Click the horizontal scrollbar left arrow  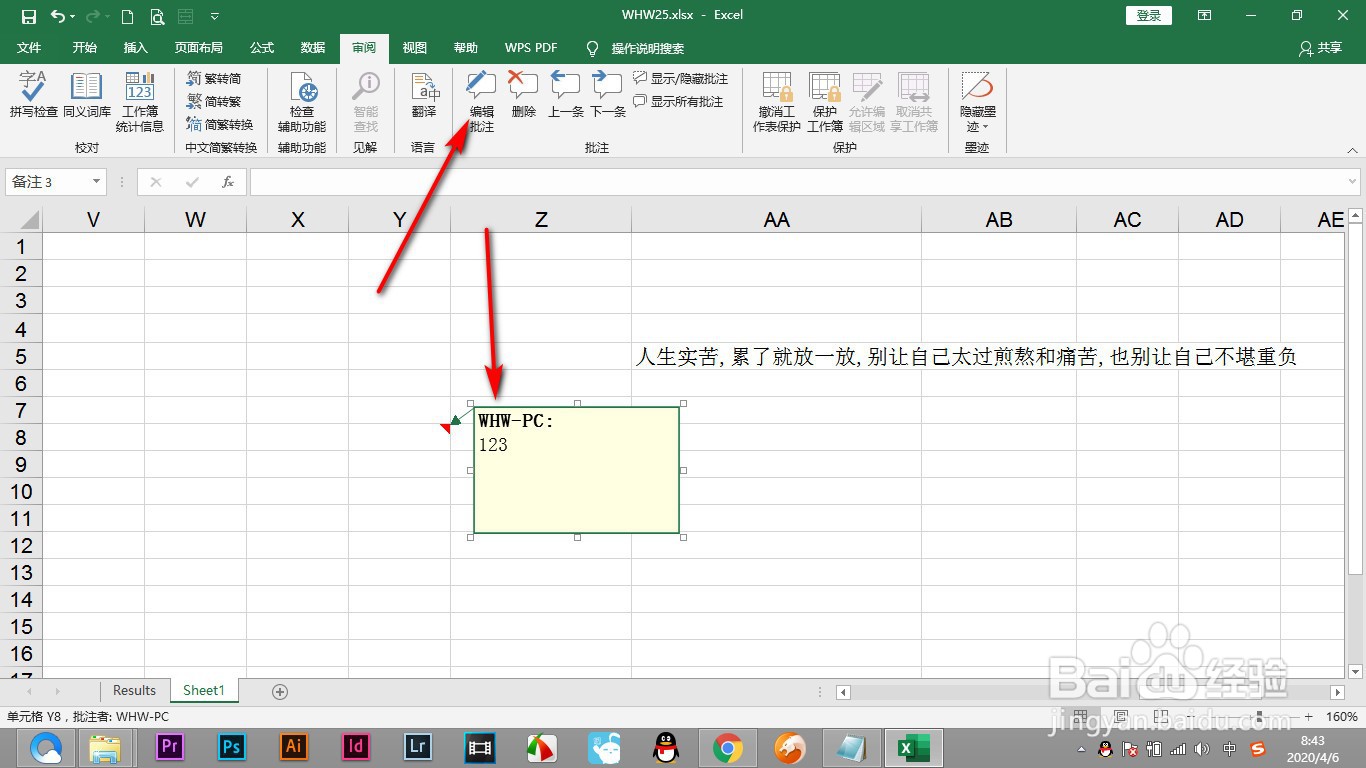pos(844,692)
